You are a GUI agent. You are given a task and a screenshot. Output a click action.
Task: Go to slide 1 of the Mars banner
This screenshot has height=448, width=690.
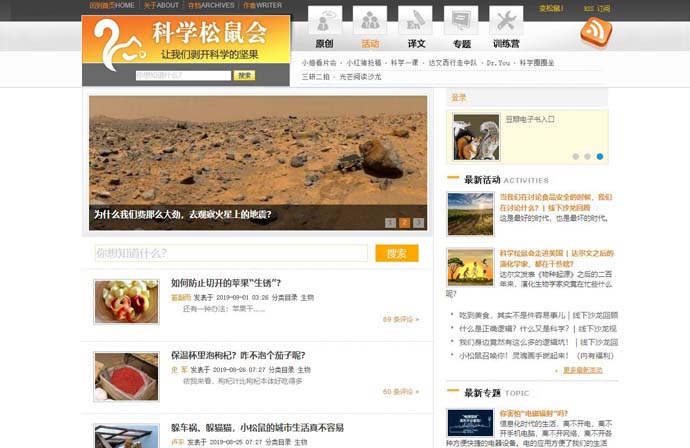pyautogui.click(x=390, y=223)
